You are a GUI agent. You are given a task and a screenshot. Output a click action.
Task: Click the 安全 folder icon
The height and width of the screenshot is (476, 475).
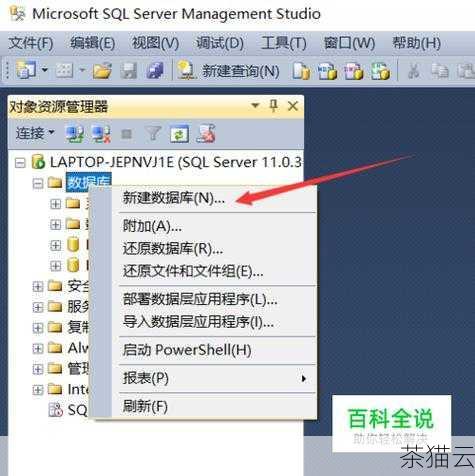pos(55,286)
